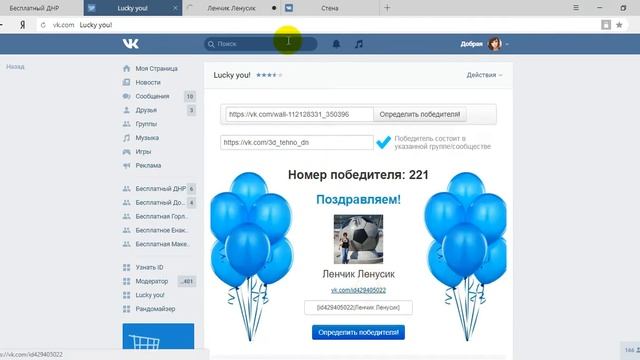
Task: Switch to Ленчик Ленусик browser tab
Action: coord(231,8)
